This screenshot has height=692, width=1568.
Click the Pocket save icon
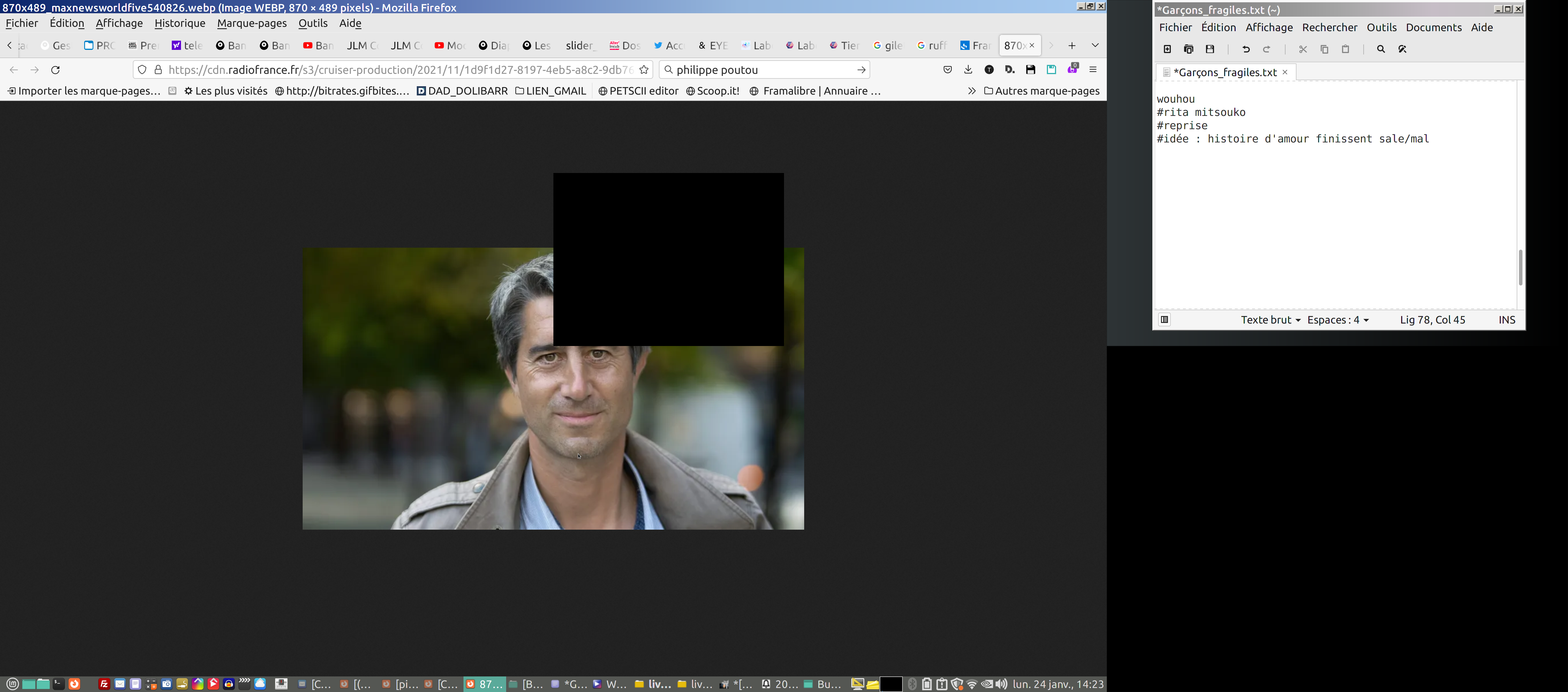(x=947, y=70)
